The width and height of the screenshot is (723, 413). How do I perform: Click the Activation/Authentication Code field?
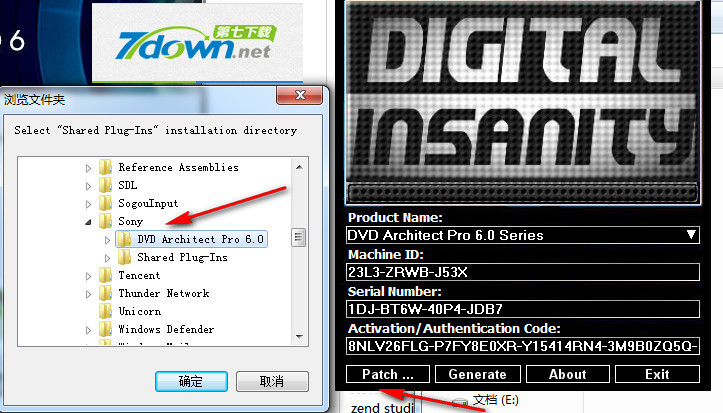(522, 346)
